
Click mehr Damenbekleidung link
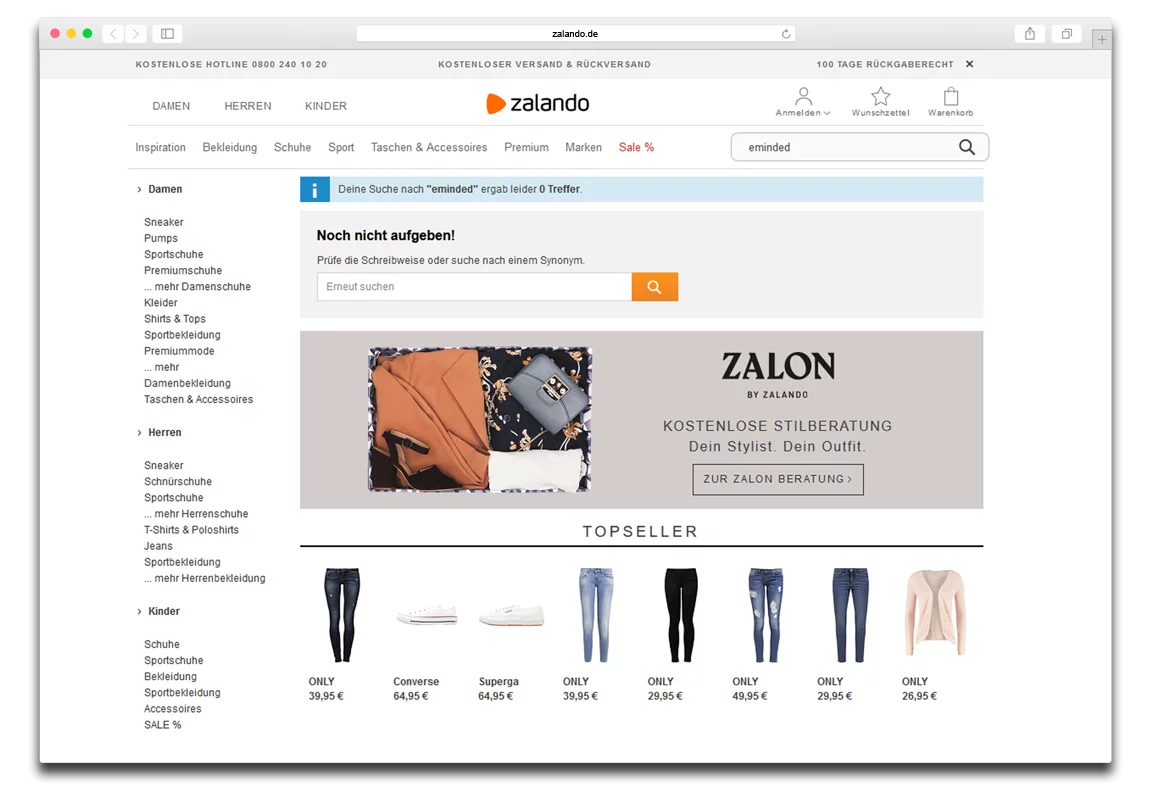click(187, 375)
